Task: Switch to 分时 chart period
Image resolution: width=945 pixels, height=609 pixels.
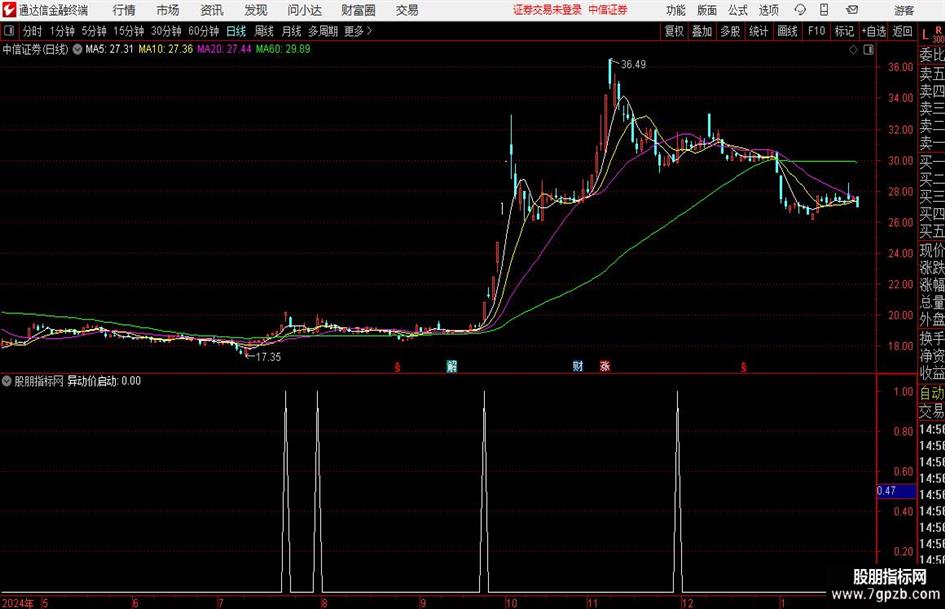Action: pyautogui.click(x=32, y=31)
